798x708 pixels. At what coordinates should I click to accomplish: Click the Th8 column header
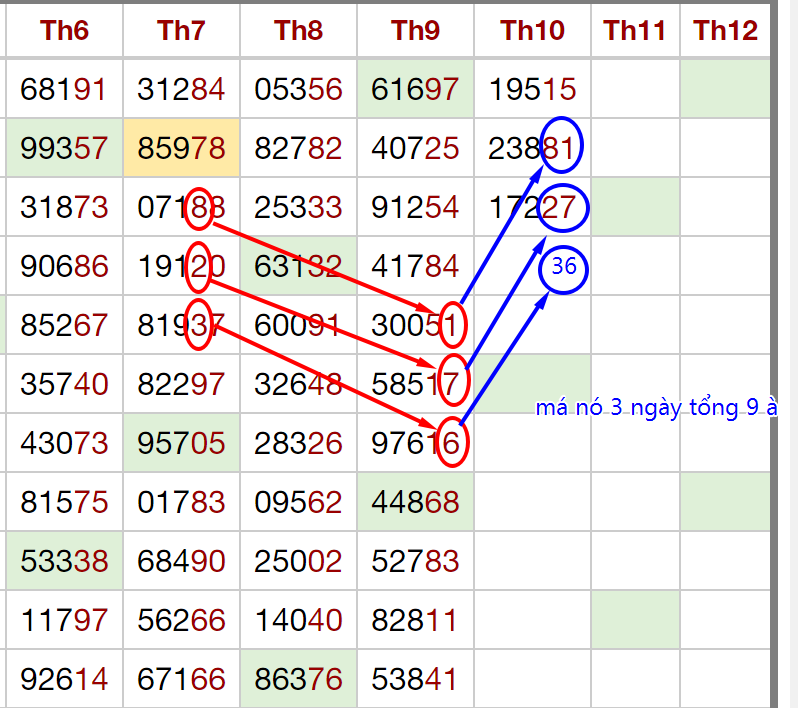coord(298,31)
